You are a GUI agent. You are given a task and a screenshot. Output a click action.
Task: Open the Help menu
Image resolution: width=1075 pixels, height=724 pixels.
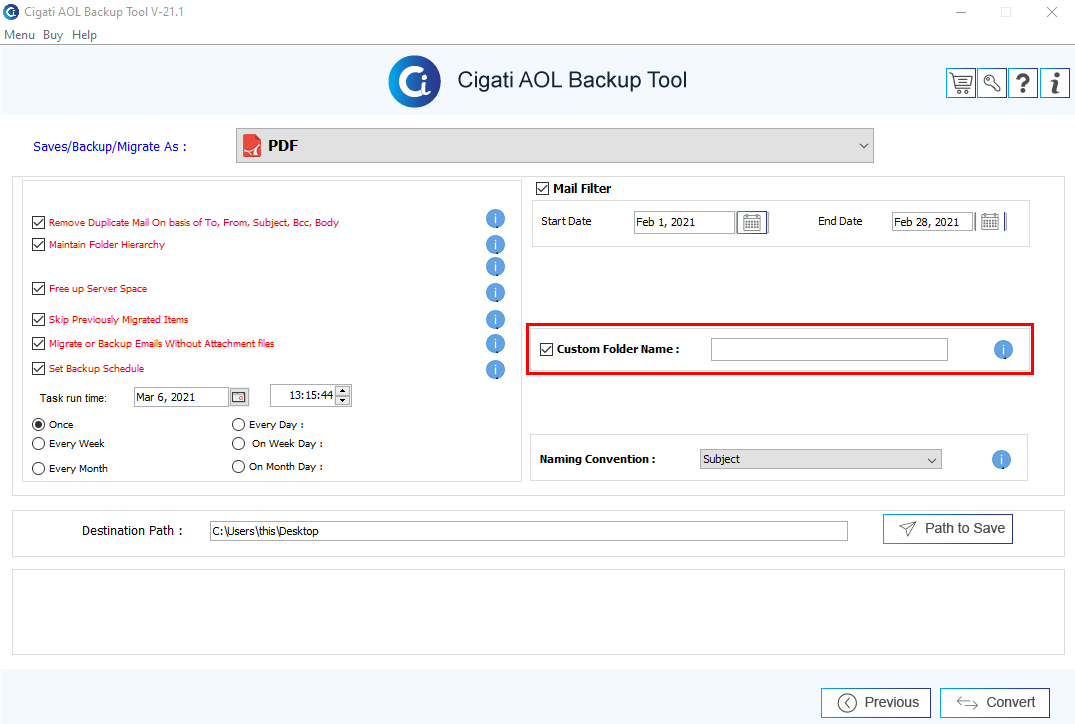pos(84,35)
